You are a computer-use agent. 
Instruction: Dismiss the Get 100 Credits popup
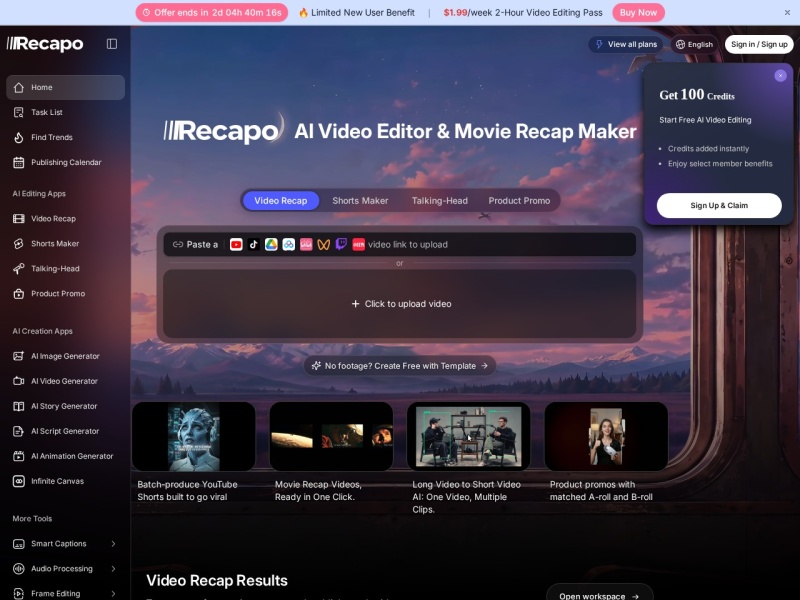(780, 76)
